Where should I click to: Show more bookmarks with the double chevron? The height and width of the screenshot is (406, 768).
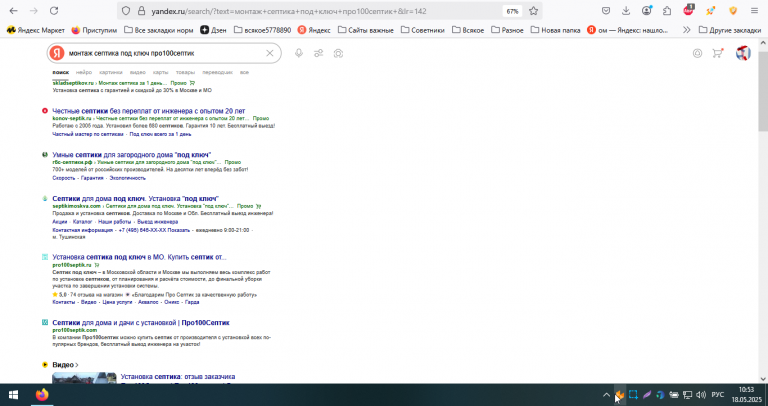686,30
